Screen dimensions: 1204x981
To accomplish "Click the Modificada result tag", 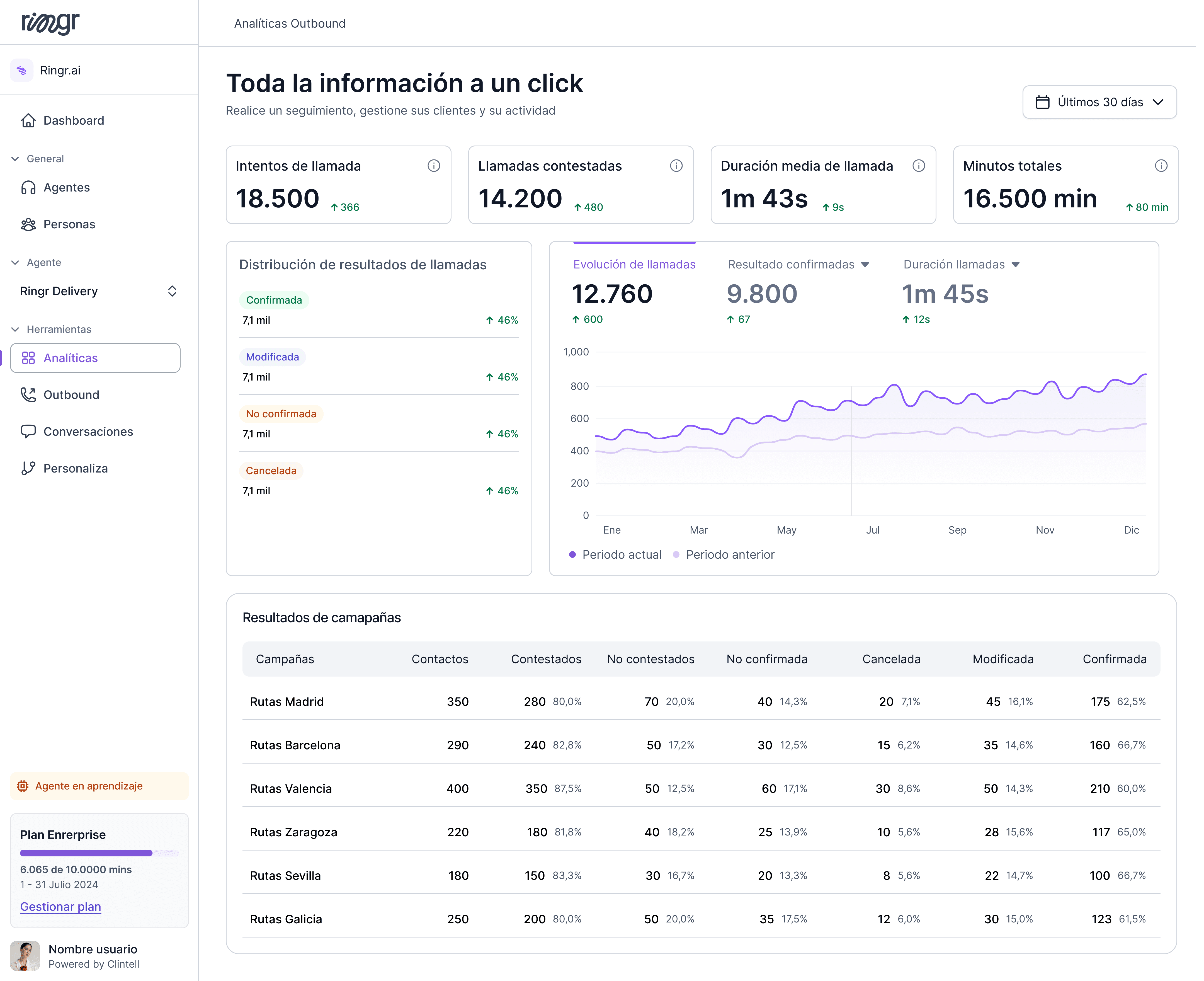I will (x=272, y=357).
